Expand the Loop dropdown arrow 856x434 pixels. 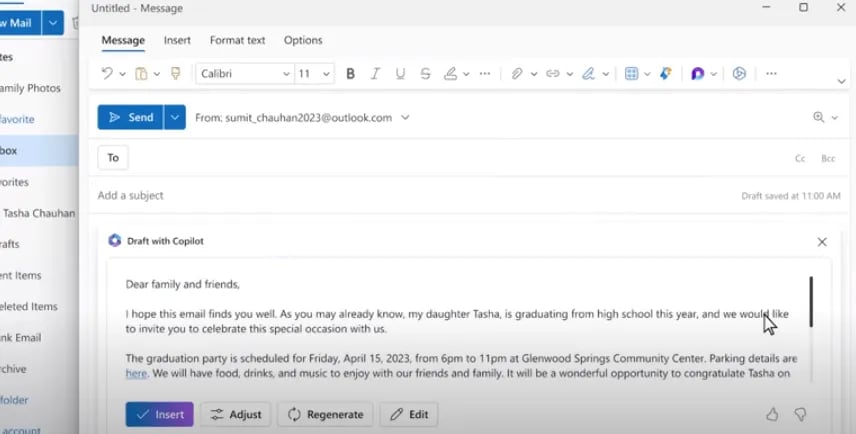click(714, 74)
